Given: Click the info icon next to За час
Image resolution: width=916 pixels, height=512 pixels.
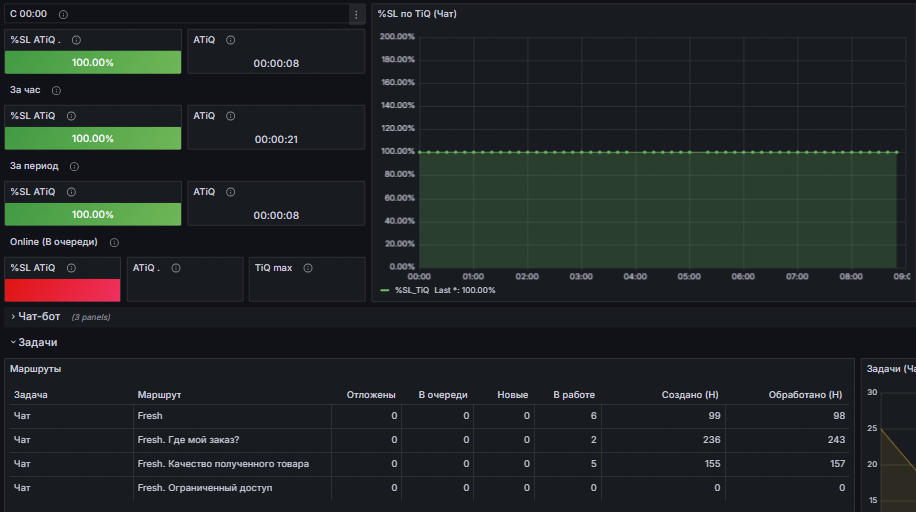Looking at the screenshot, I should [56, 91].
